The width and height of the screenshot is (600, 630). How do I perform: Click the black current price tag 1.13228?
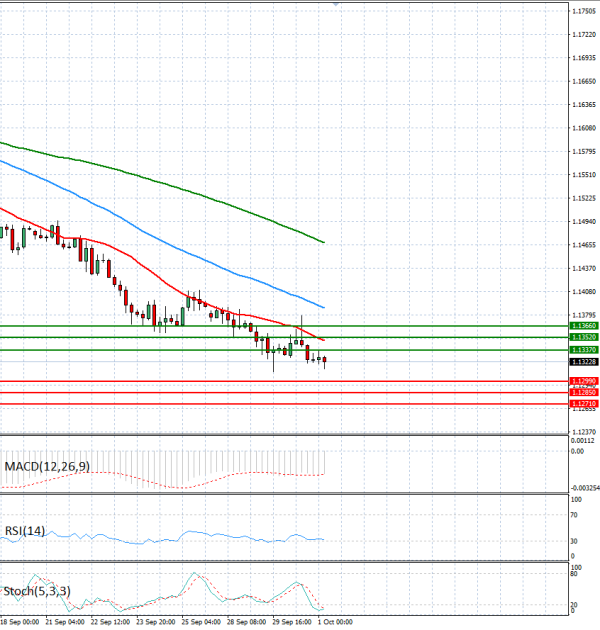coord(585,362)
